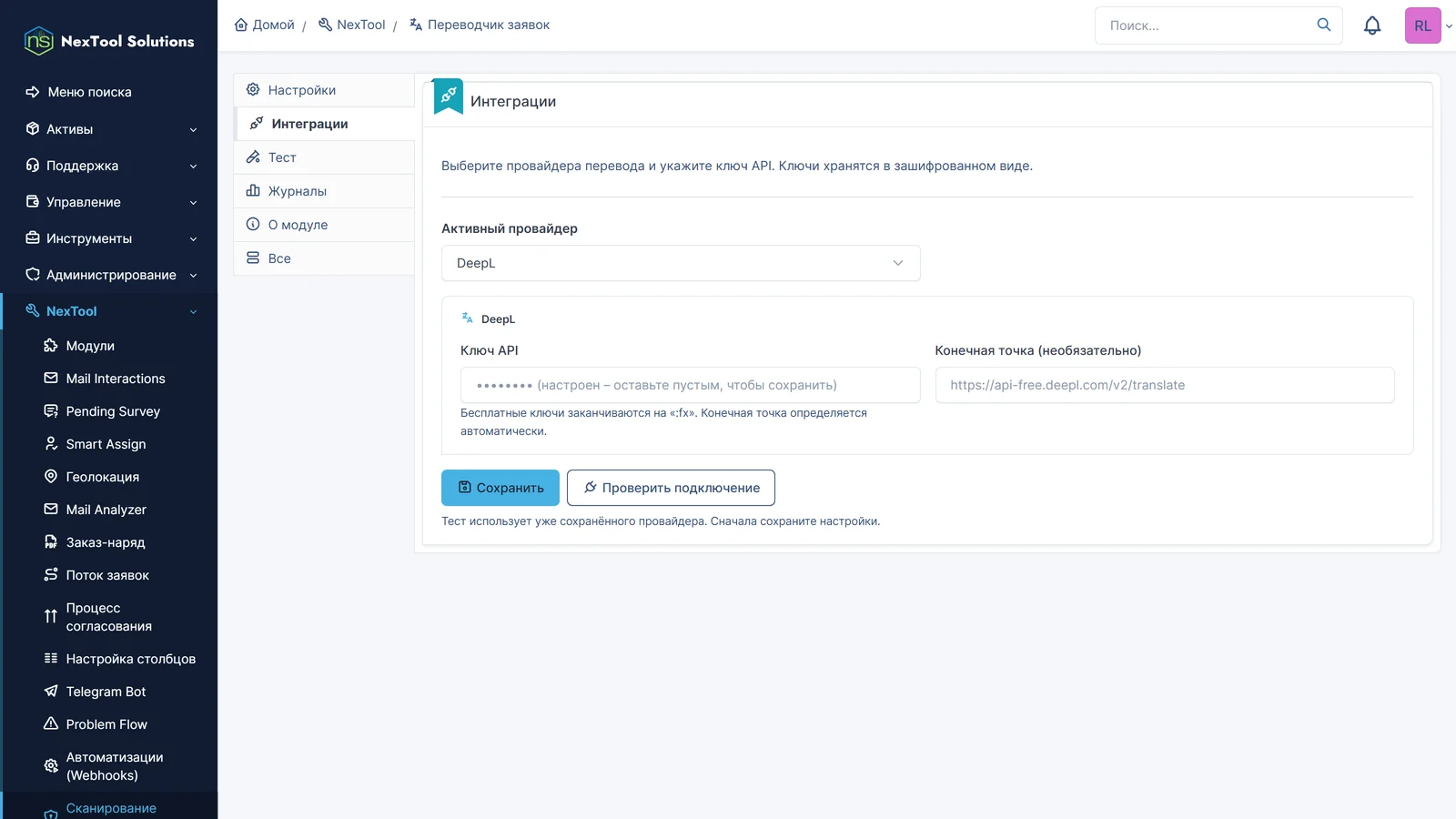Click the Геолокация pin icon
Viewport: 1456px width, 819px height.
(51, 476)
